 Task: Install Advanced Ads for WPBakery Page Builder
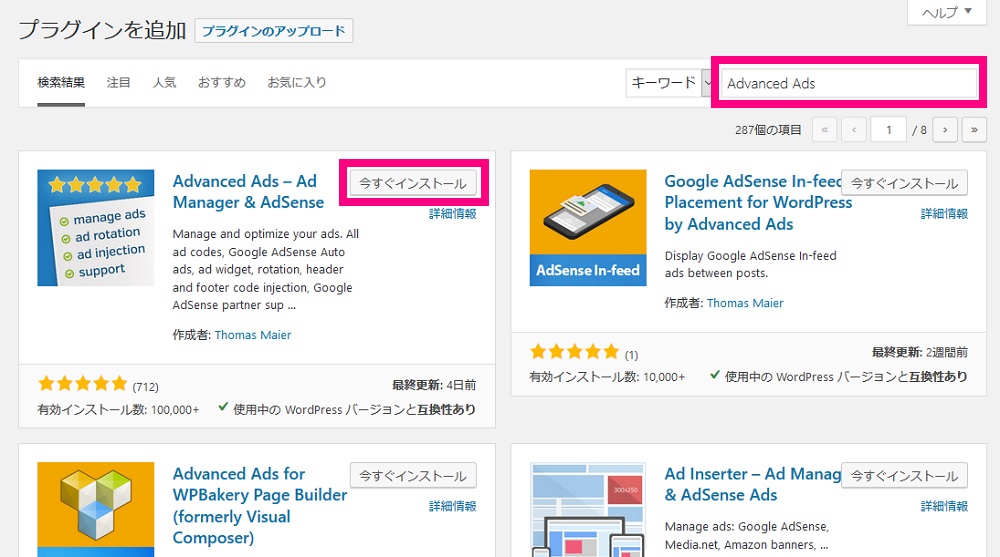point(413,476)
